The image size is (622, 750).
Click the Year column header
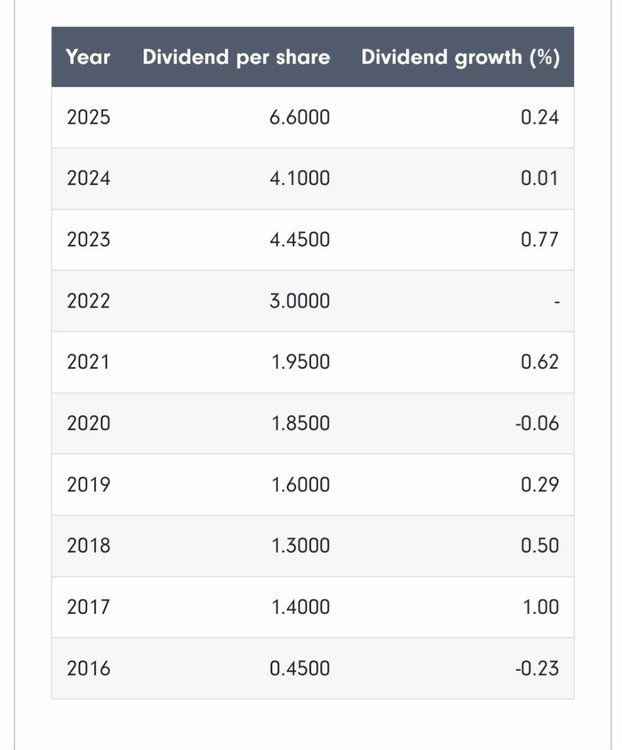tap(88, 57)
